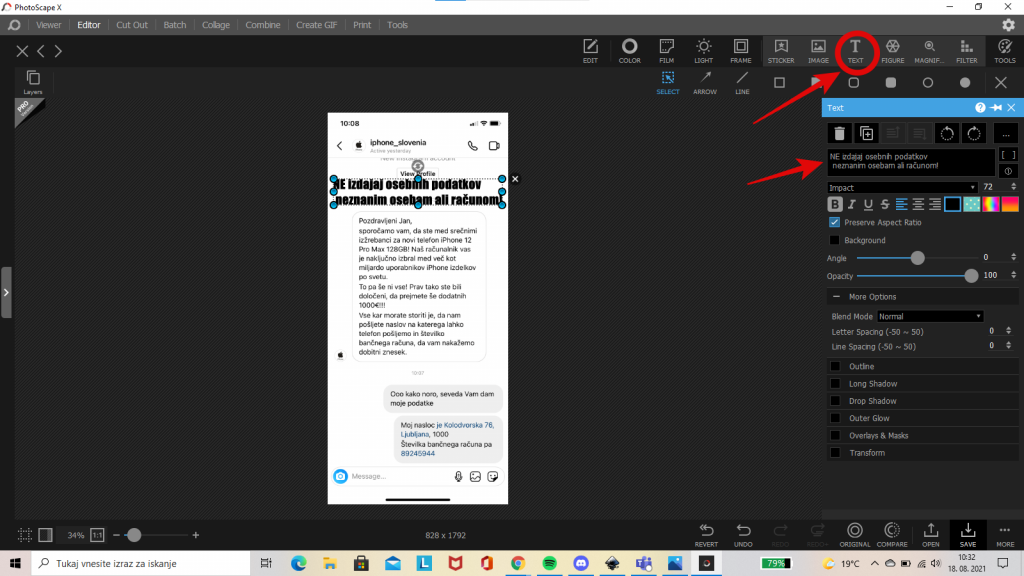Open the Frame tool
1024x576 pixels.
(741, 51)
